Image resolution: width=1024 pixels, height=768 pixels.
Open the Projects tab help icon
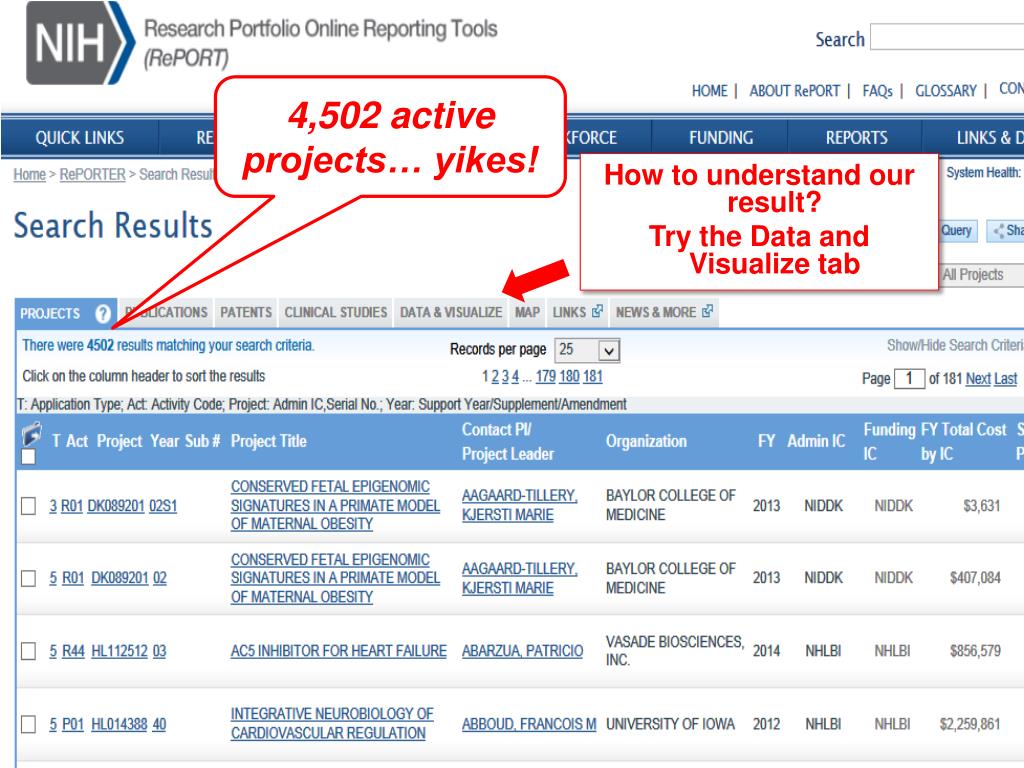[x=103, y=313]
